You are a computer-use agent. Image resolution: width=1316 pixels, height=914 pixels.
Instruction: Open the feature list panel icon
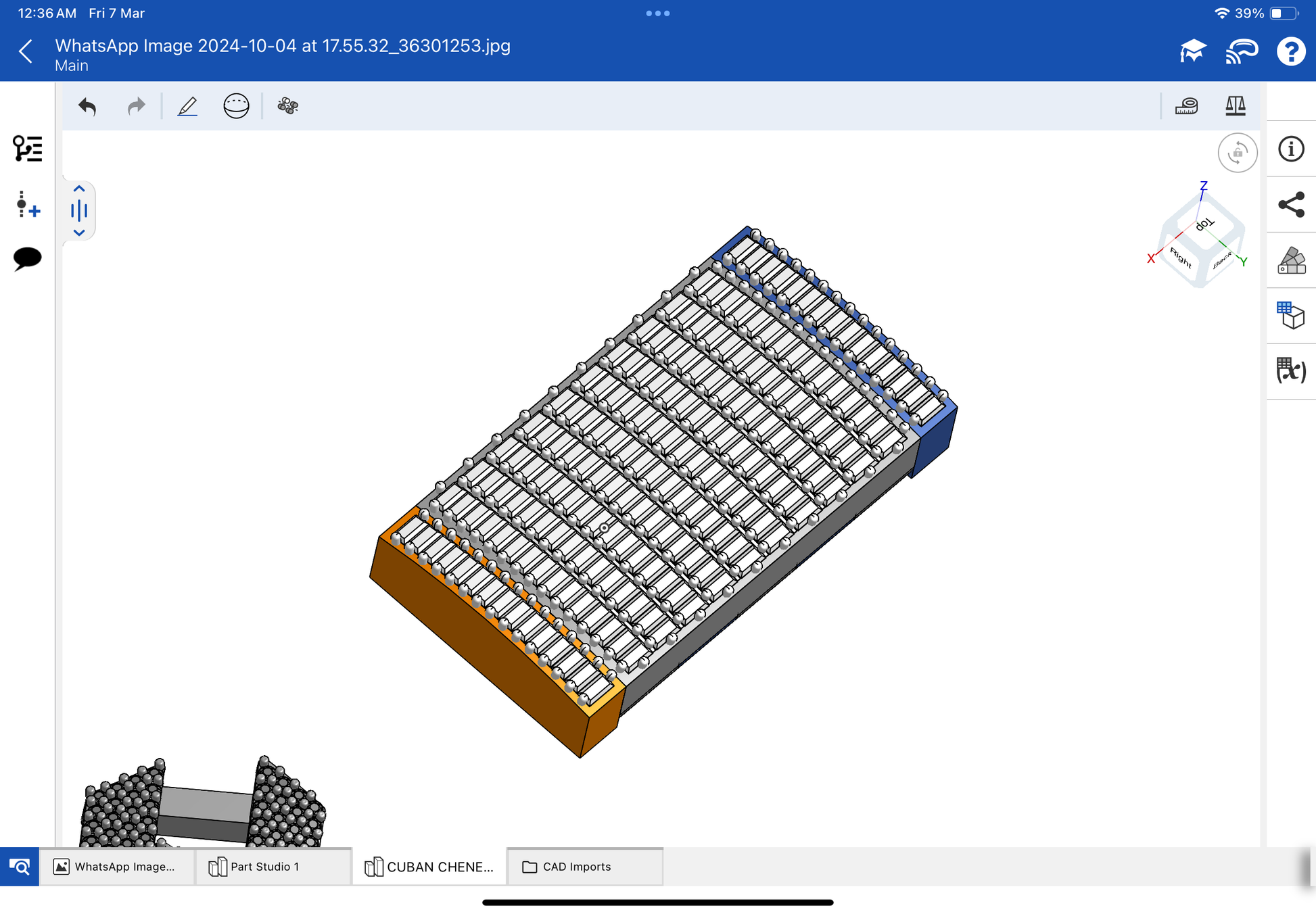pyautogui.click(x=27, y=148)
